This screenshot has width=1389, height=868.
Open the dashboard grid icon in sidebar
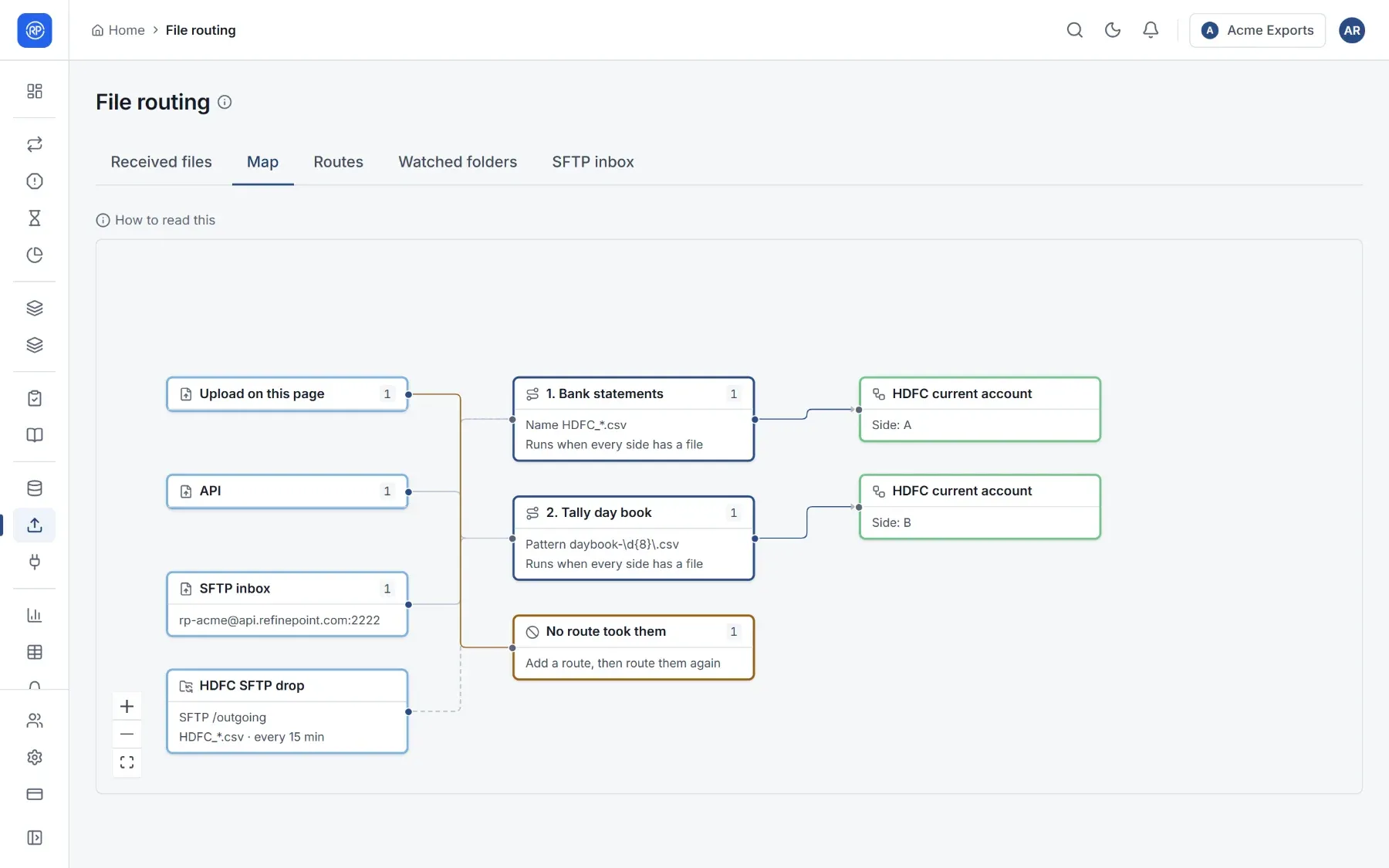(35, 91)
